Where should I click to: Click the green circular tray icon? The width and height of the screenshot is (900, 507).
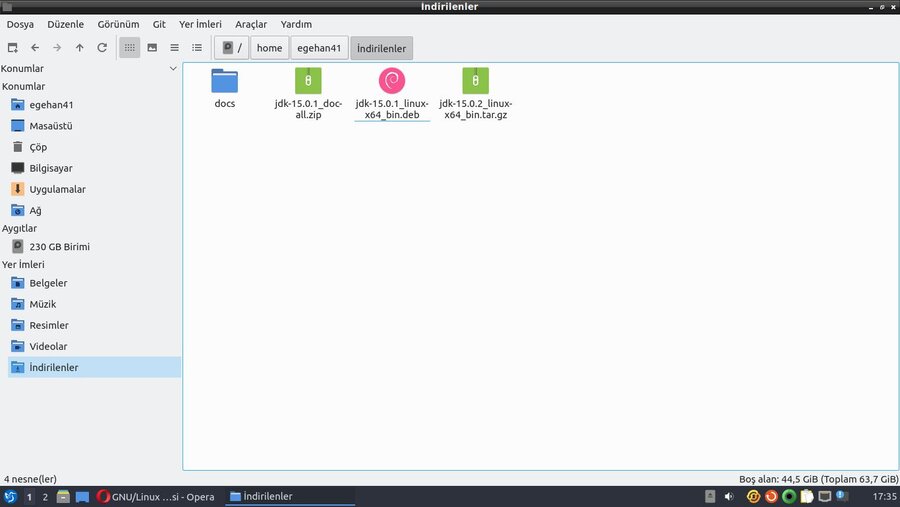coord(789,497)
